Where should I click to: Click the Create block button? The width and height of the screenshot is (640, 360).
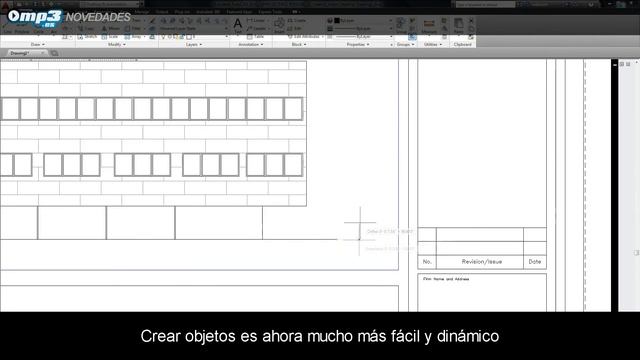(297, 20)
